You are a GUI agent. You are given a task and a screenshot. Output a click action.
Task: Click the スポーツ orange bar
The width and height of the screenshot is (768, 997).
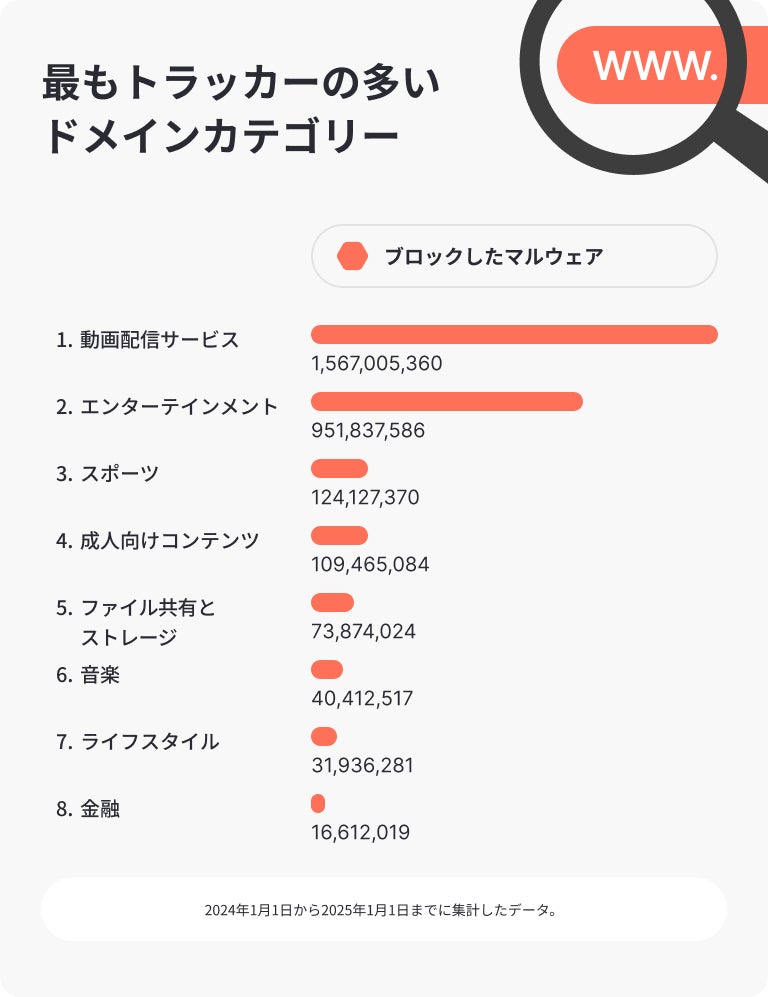(x=340, y=468)
